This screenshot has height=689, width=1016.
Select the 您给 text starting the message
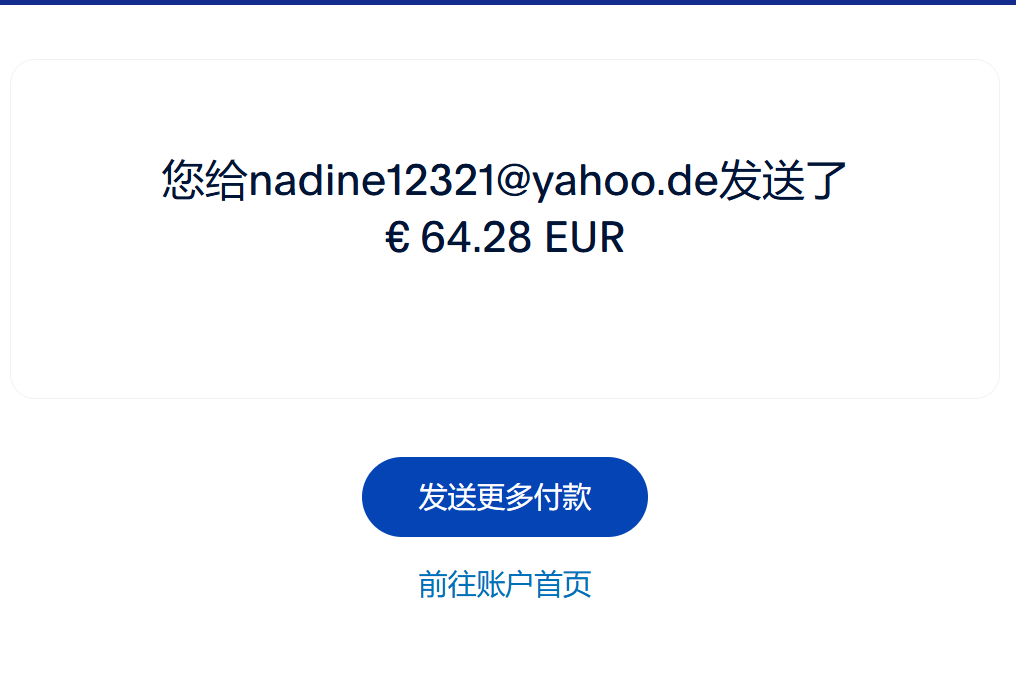[x=205, y=180]
